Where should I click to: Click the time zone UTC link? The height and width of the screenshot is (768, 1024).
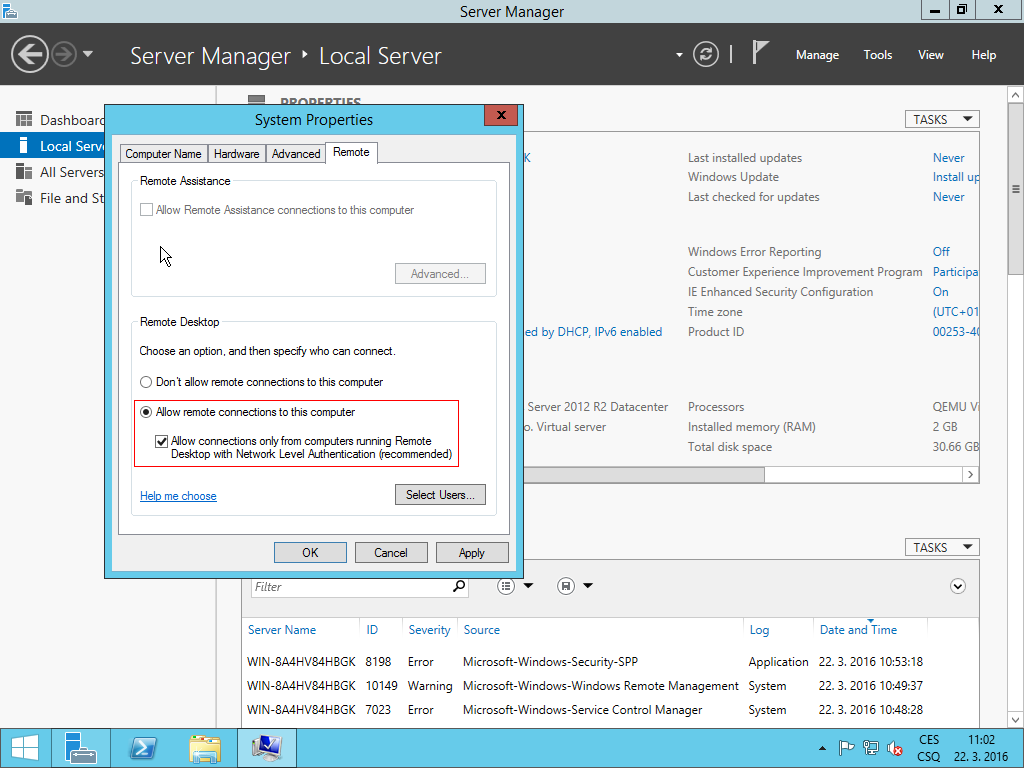point(955,312)
